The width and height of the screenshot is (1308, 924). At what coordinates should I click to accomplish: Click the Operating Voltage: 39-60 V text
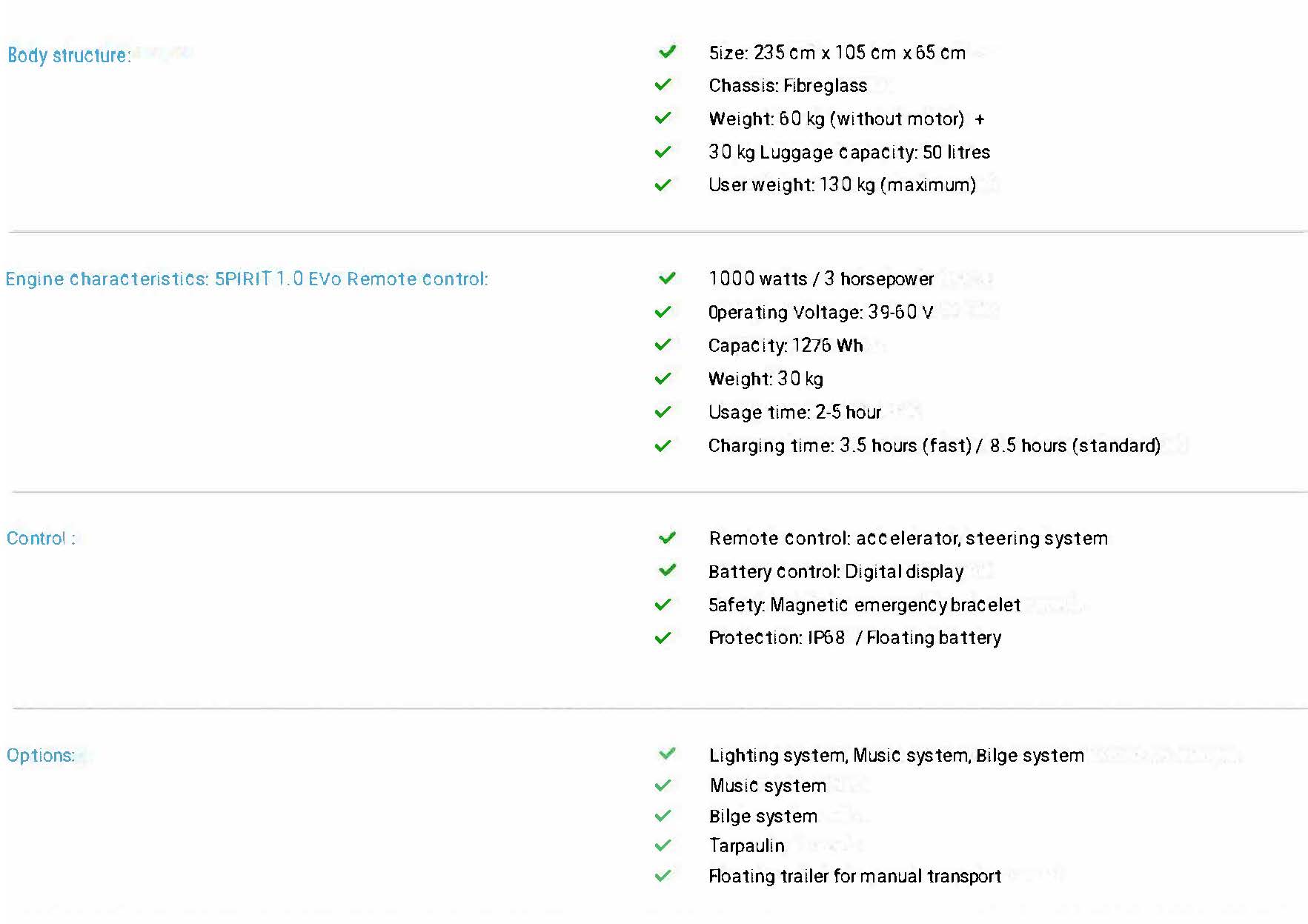pyautogui.click(x=820, y=312)
